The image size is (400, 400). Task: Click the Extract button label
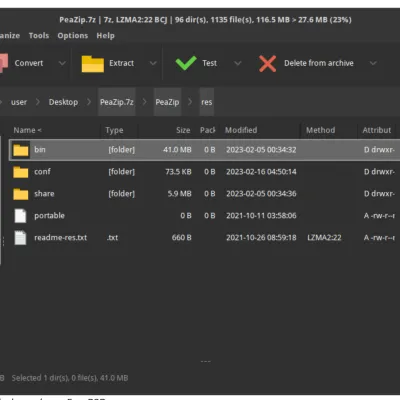click(121, 63)
